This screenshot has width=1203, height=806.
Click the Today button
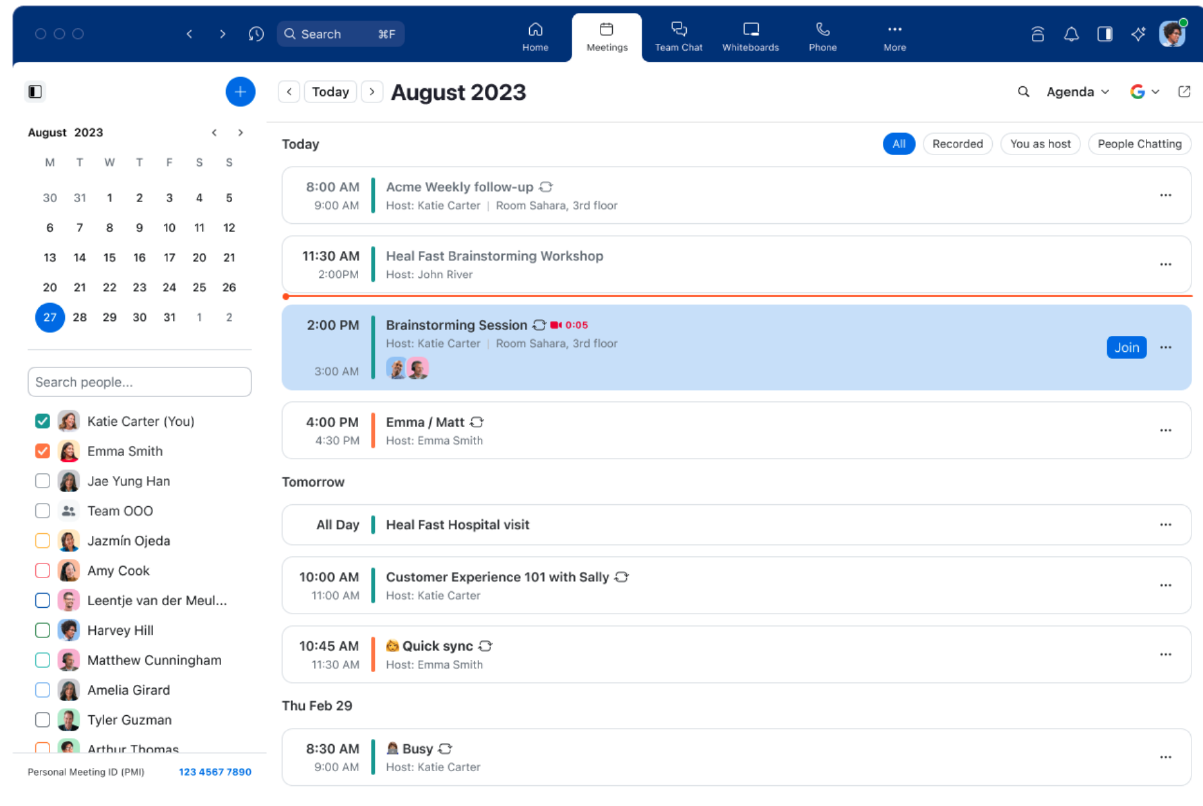tap(330, 92)
